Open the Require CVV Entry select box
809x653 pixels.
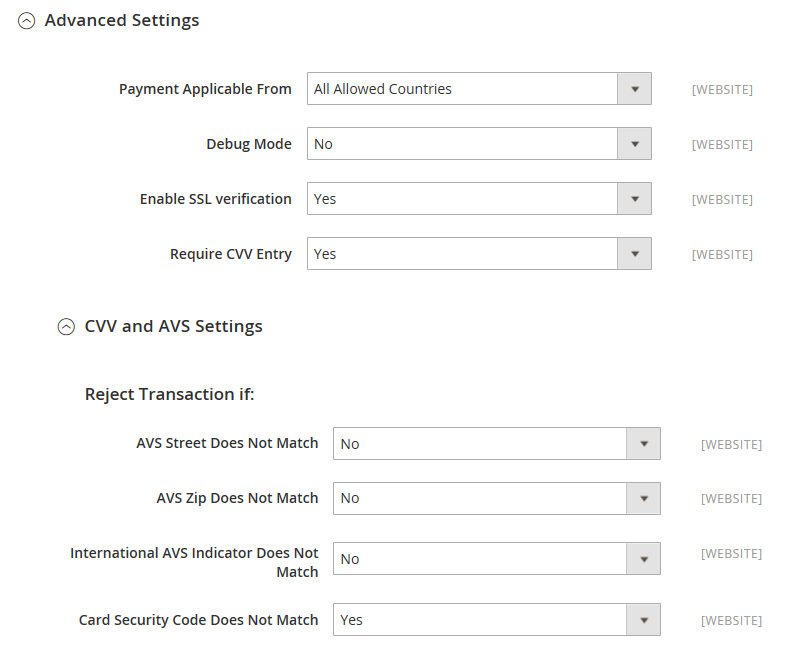point(479,254)
